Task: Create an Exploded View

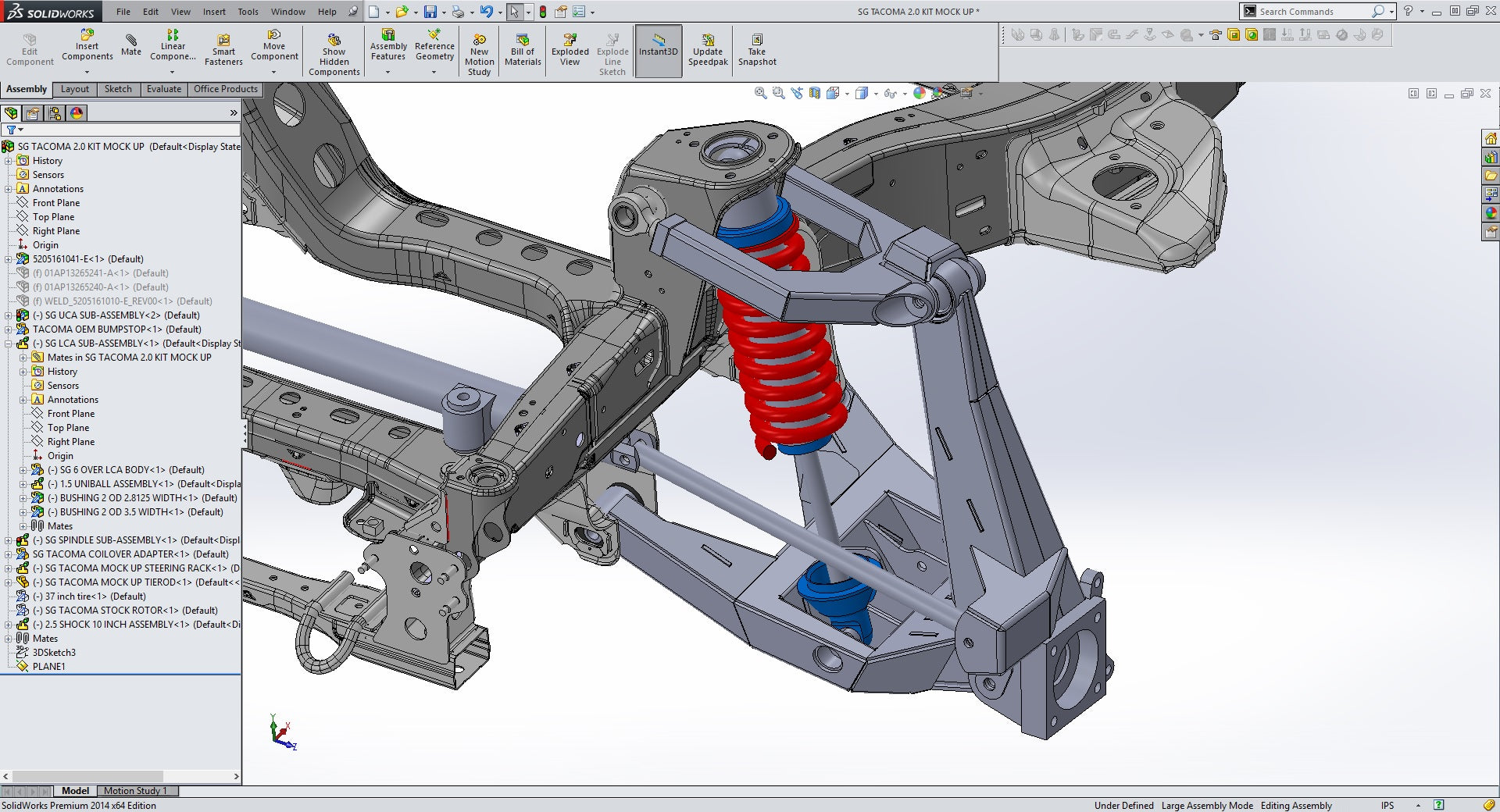Action: (570, 50)
